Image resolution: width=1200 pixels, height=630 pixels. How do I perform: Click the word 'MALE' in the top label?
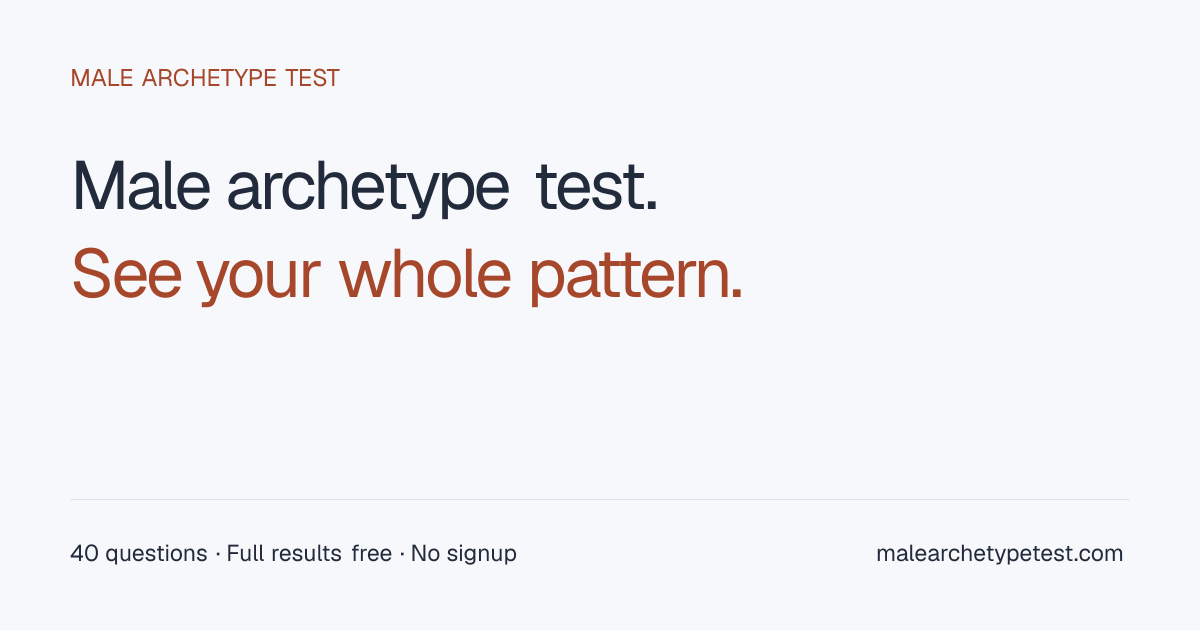[x=102, y=78]
